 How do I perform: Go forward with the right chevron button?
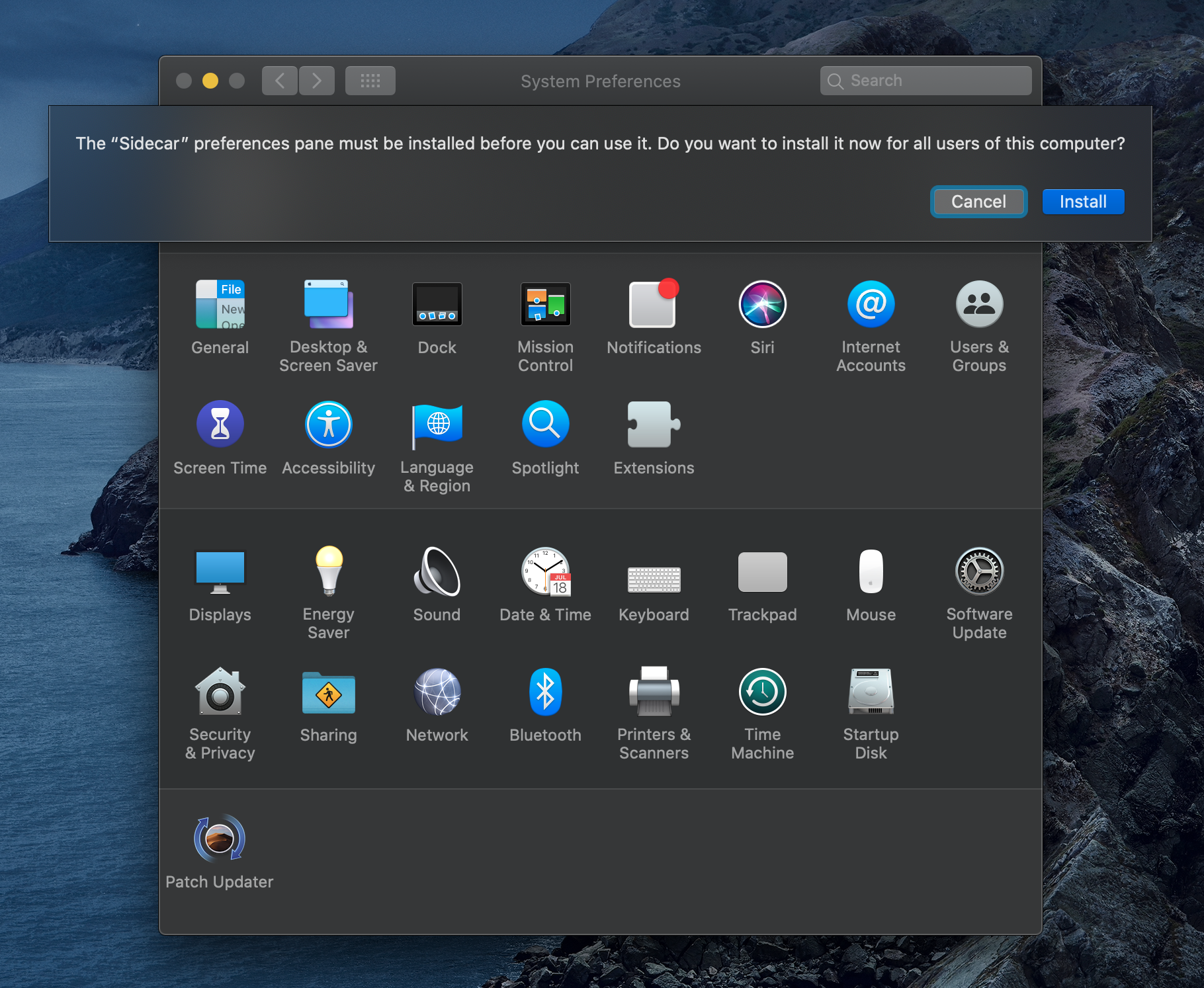(317, 81)
